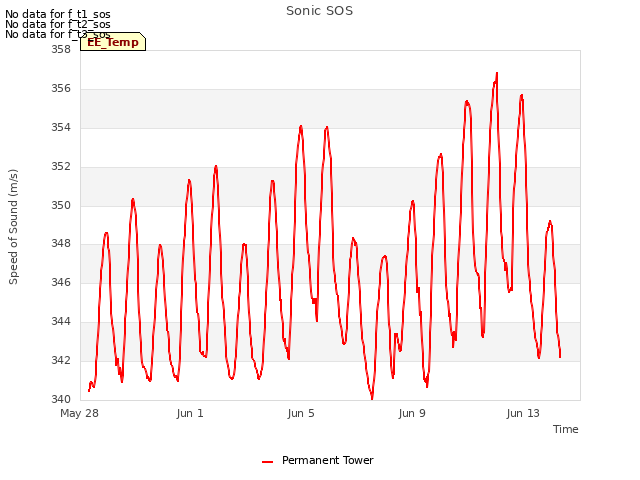Click the 356 y-axis tick label
640x480 pixels.
pyautogui.click(x=61, y=89)
